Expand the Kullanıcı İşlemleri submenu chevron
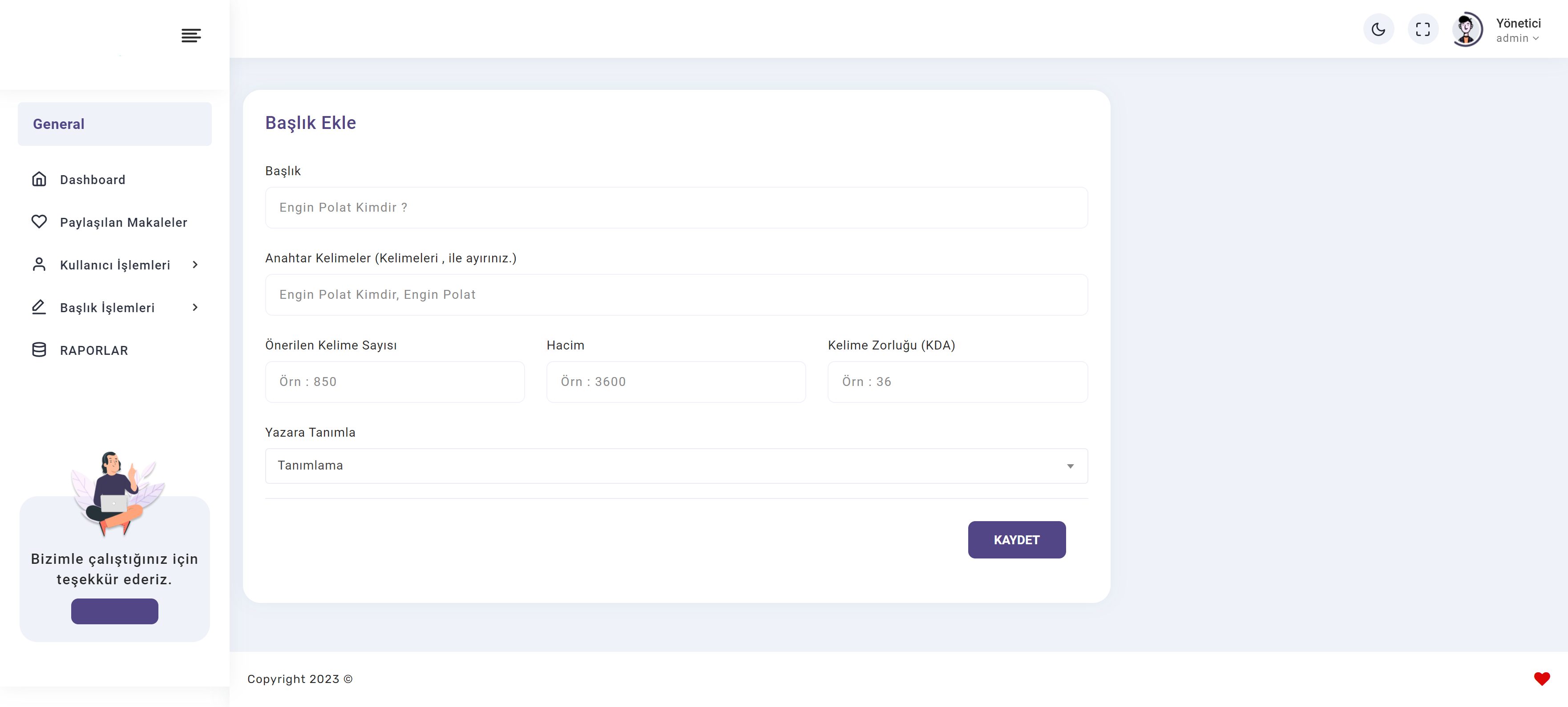 [195, 265]
